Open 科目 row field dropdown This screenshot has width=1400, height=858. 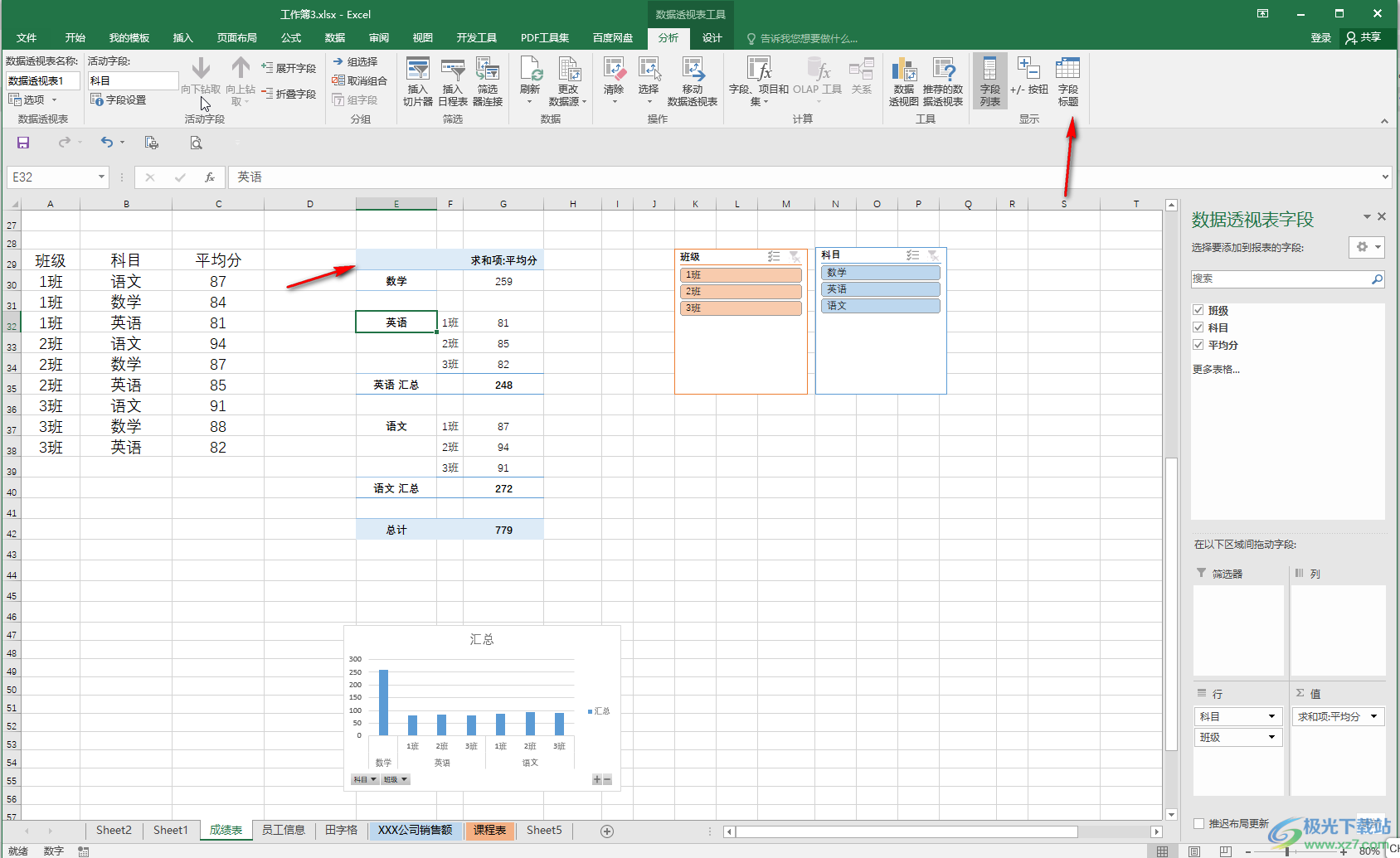1271,716
